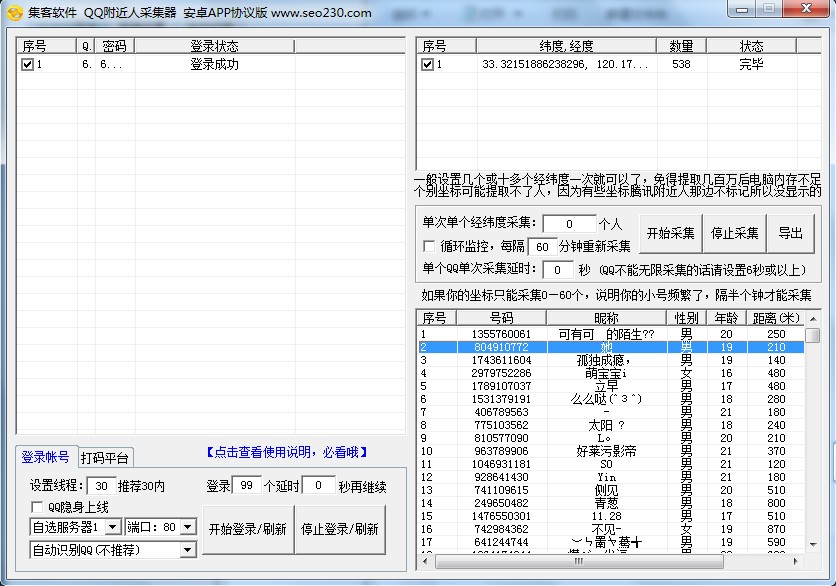Uncheck coordinate row 1 checkbox

pos(428,64)
